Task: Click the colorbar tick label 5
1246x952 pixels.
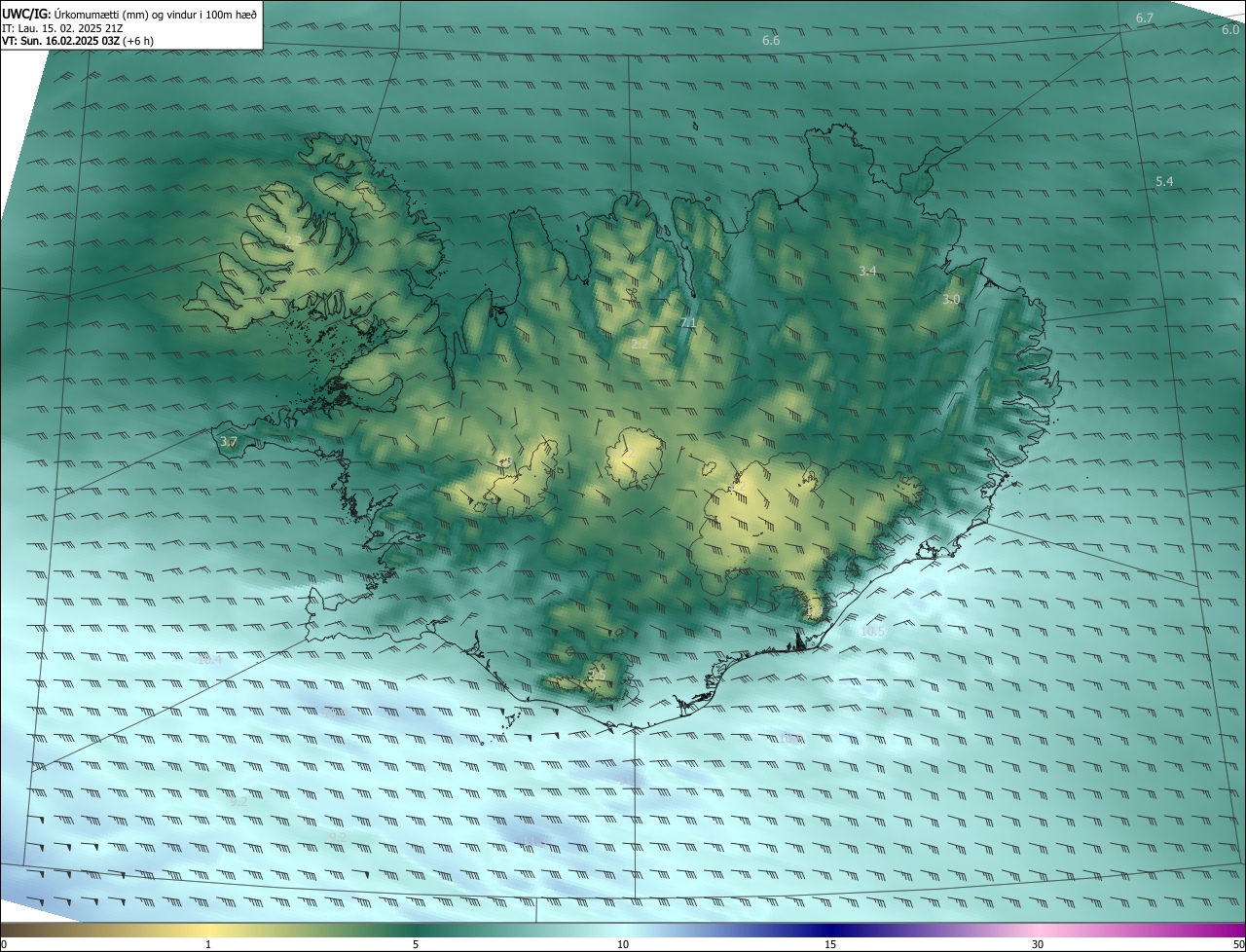Action: [416, 945]
